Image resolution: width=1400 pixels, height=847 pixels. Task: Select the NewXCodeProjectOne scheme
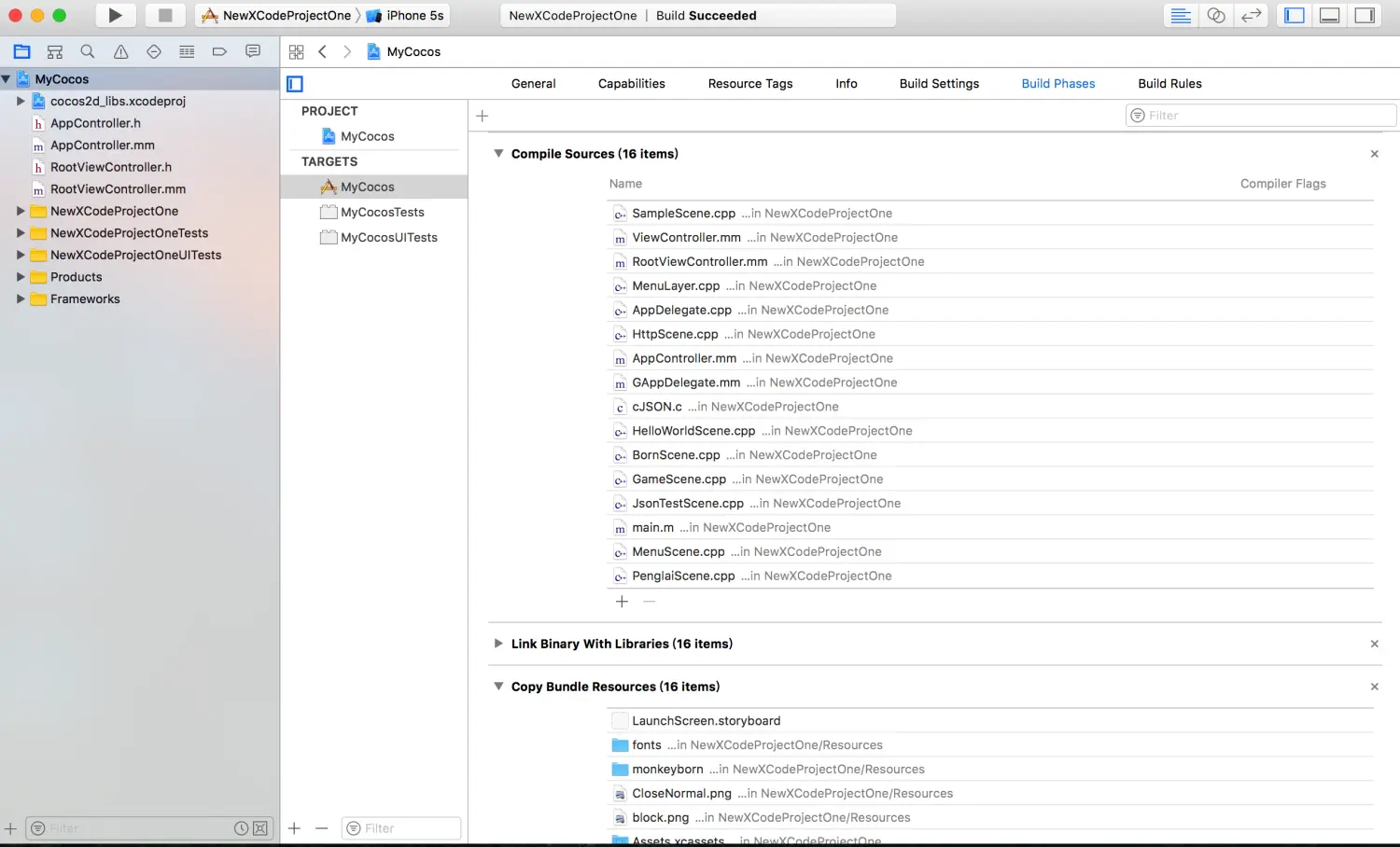[277, 15]
